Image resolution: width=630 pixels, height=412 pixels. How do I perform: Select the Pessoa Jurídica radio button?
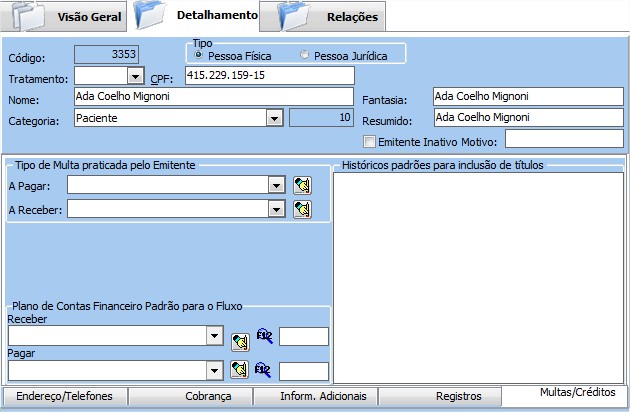305,56
